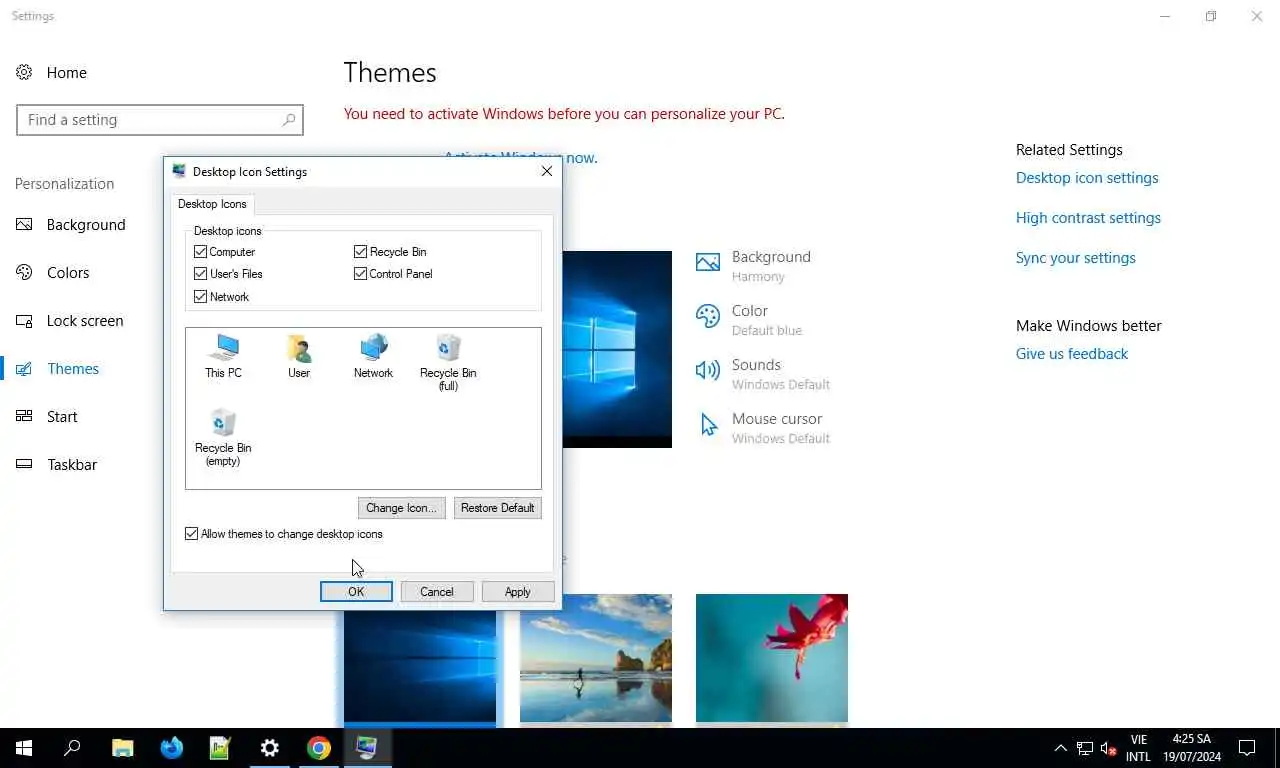Image resolution: width=1280 pixels, height=768 pixels.
Task: Select the Desktop Icons tab
Action: pos(212,204)
